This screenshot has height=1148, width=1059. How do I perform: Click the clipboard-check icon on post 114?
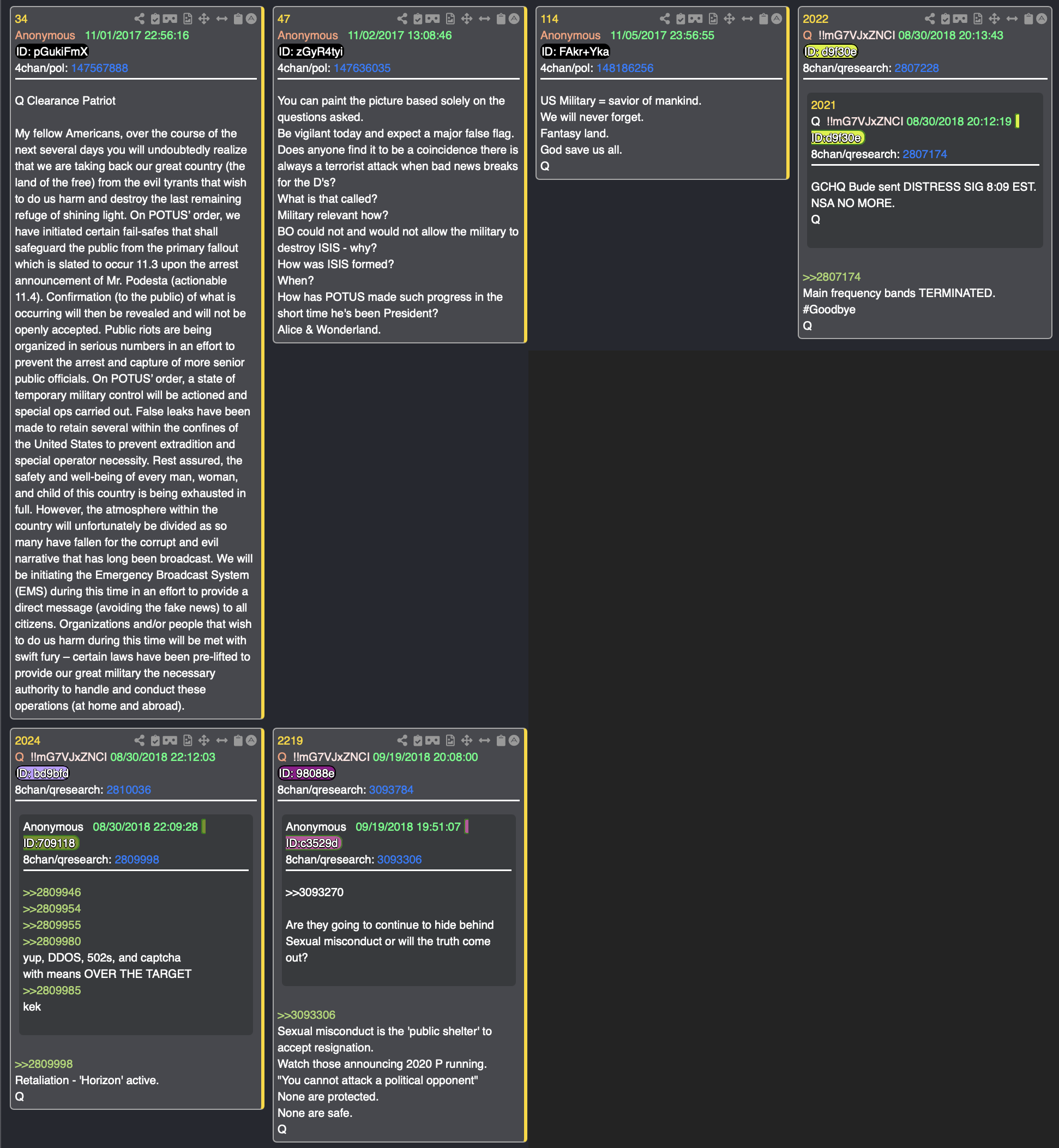tap(681, 19)
